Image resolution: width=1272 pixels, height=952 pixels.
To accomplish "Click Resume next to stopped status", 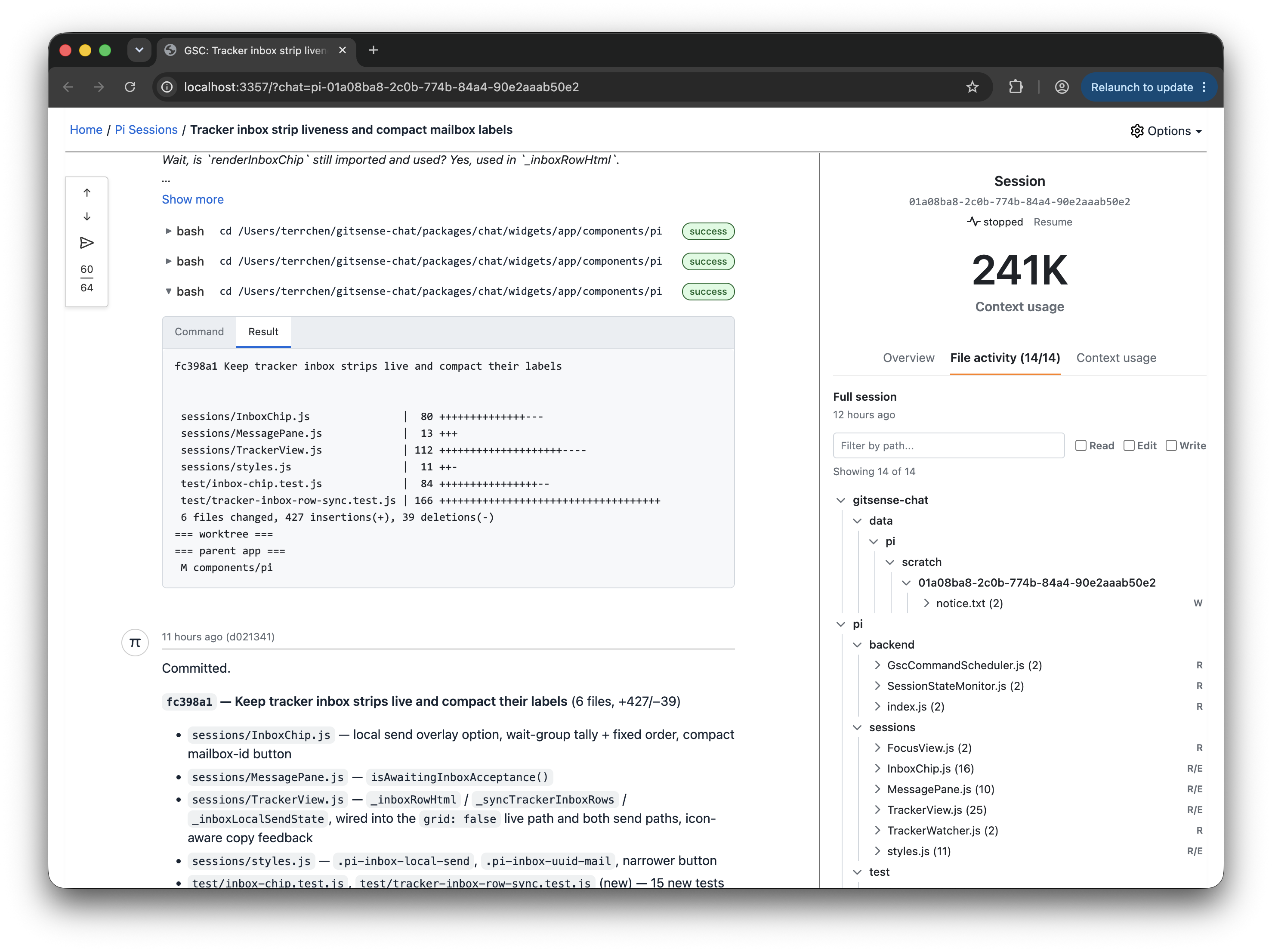I will (1053, 222).
